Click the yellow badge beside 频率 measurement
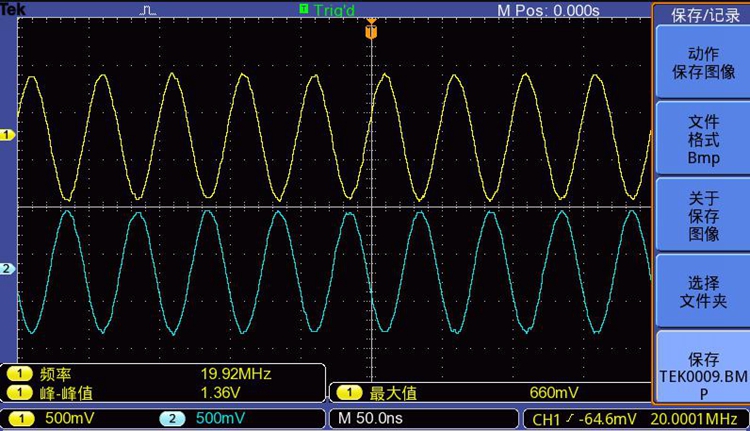The height and width of the screenshot is (431, 750). [x=19, y=374]
